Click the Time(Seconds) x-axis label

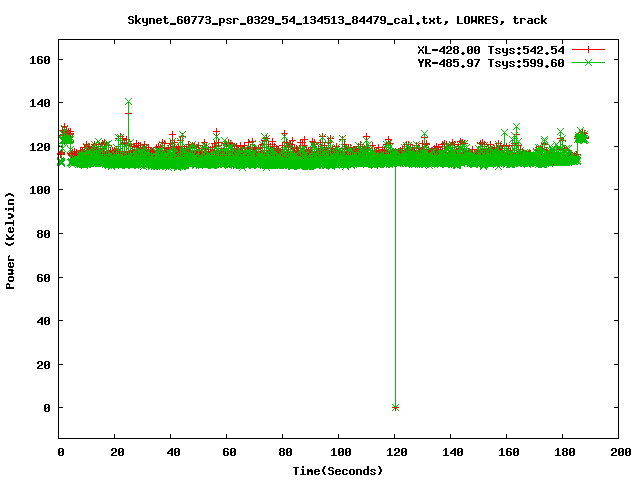coord(338,471)
